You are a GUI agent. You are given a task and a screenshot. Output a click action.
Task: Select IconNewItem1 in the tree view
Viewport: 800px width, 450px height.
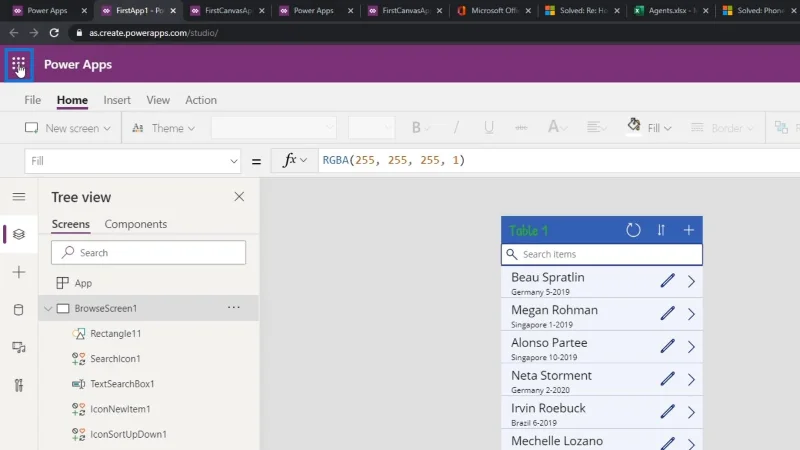(120, 409)
